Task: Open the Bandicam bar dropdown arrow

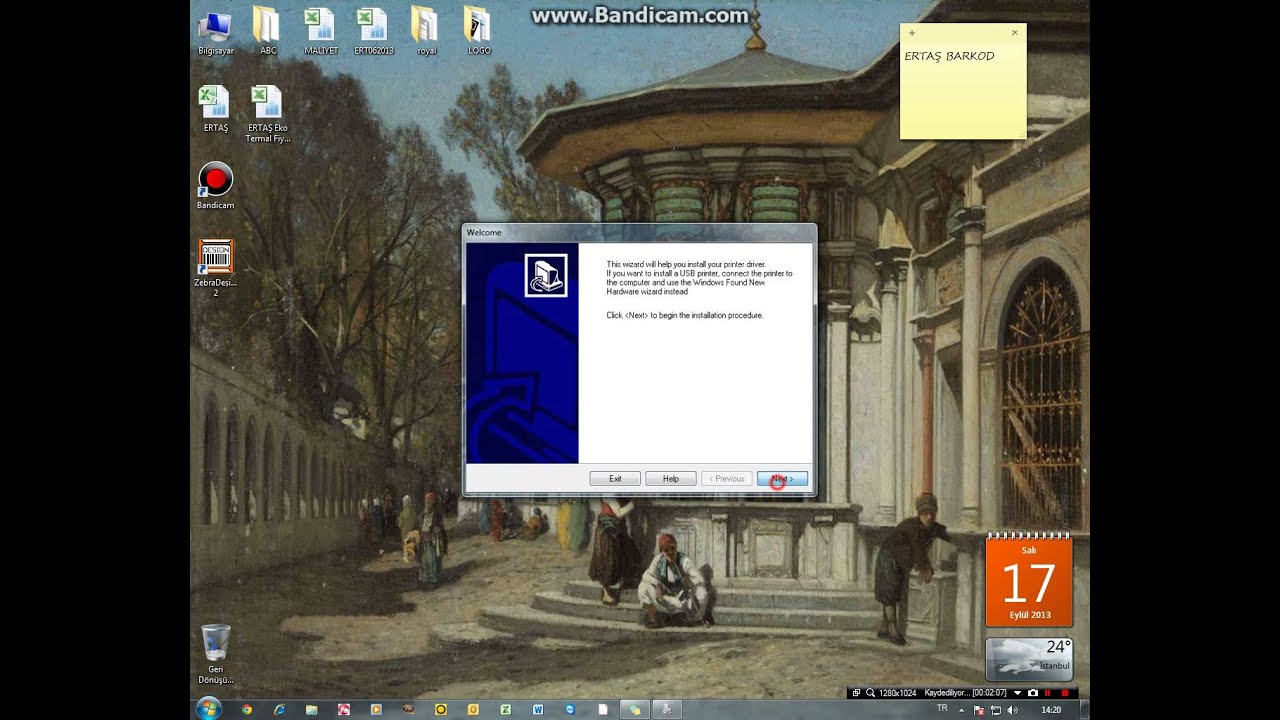Action: point(1018,693)
